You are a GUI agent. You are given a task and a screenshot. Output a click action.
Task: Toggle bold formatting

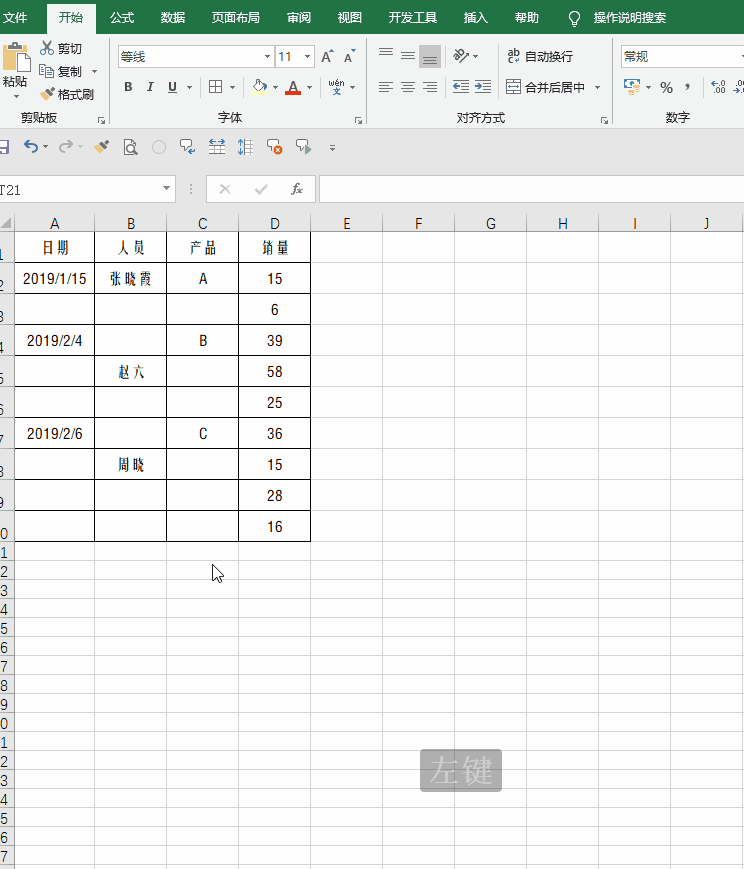click(x=128, y=87)
